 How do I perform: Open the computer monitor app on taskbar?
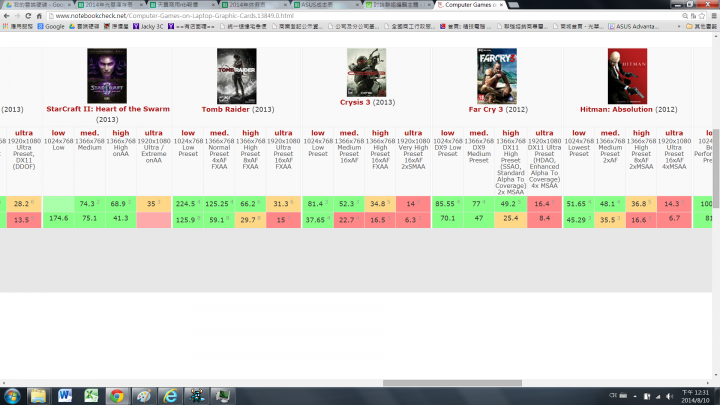(223, 396)
